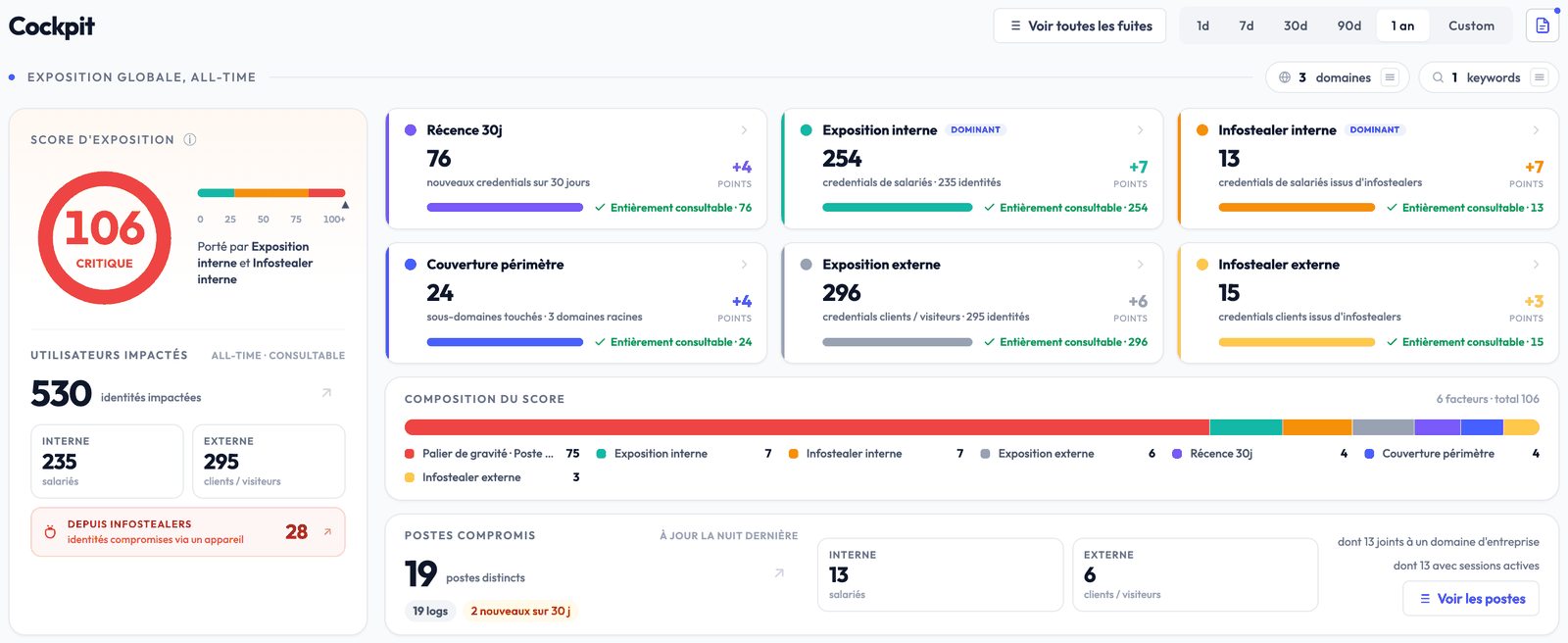Expand the Couverture périmètre card chevron

click(x=744, y=264)
